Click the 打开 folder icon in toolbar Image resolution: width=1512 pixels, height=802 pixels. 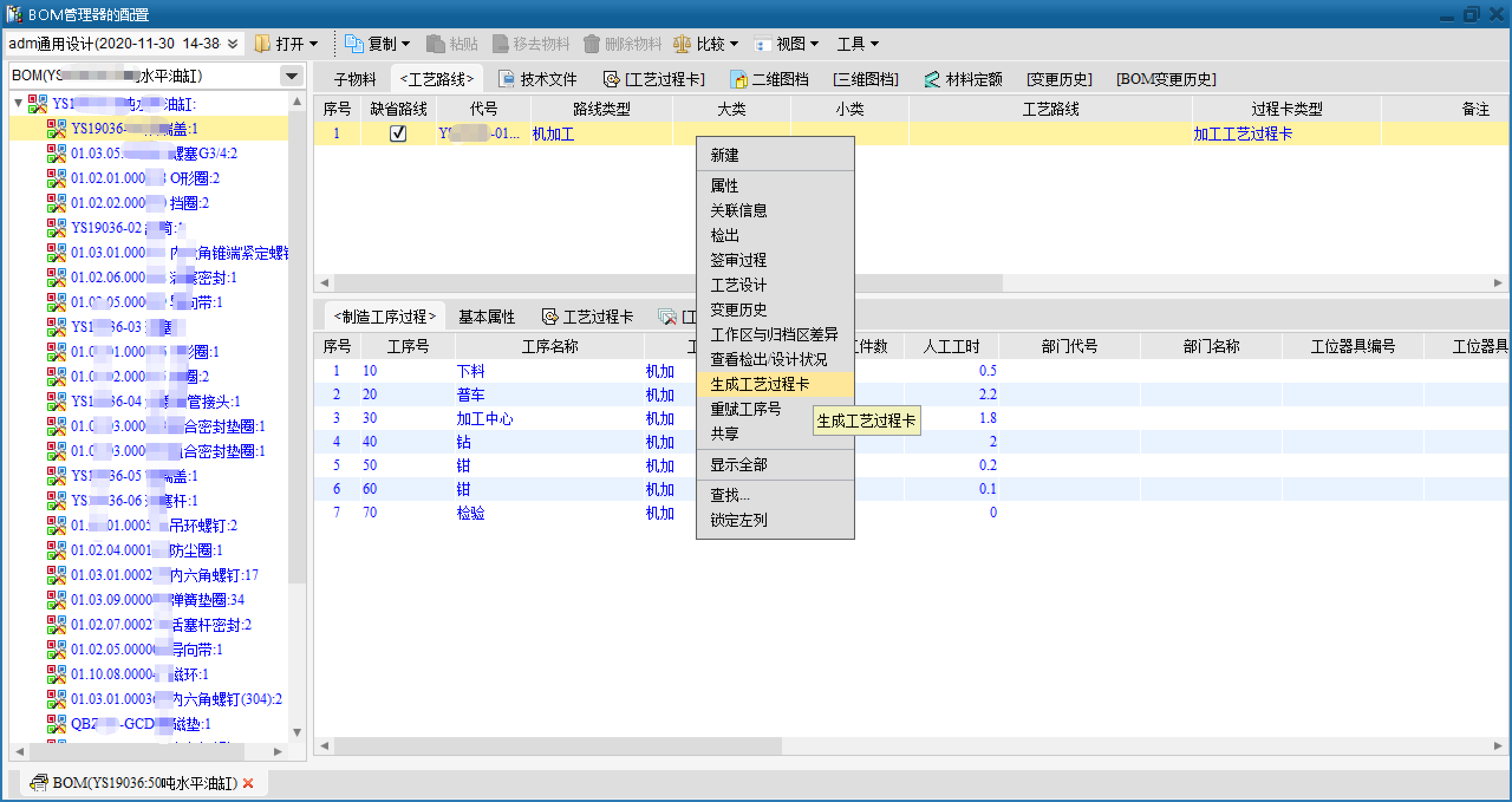262,44
